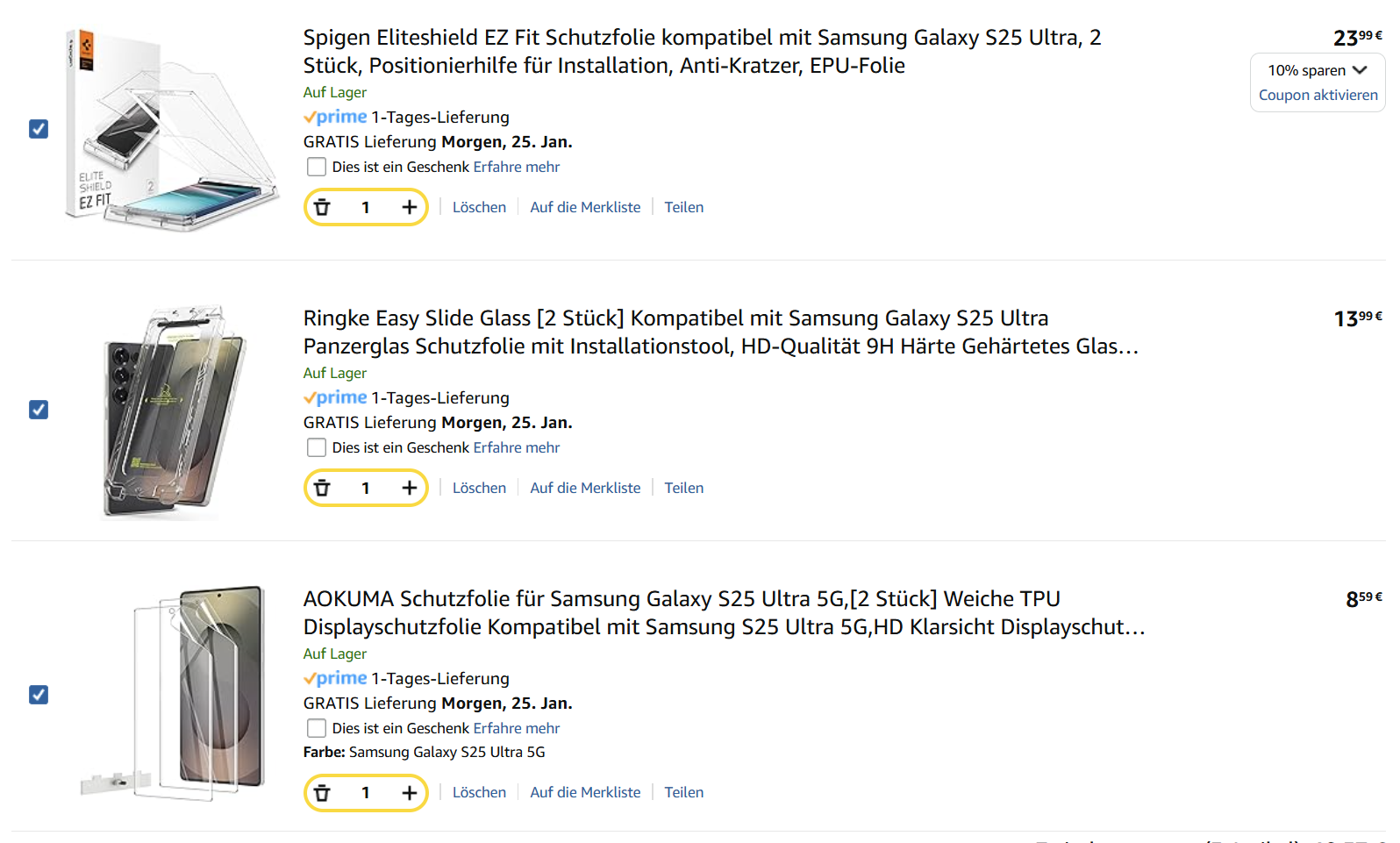Click trash icon for Spigen Eliteshield item
This screenshot has height=843, width=1400.
[322, 208]
